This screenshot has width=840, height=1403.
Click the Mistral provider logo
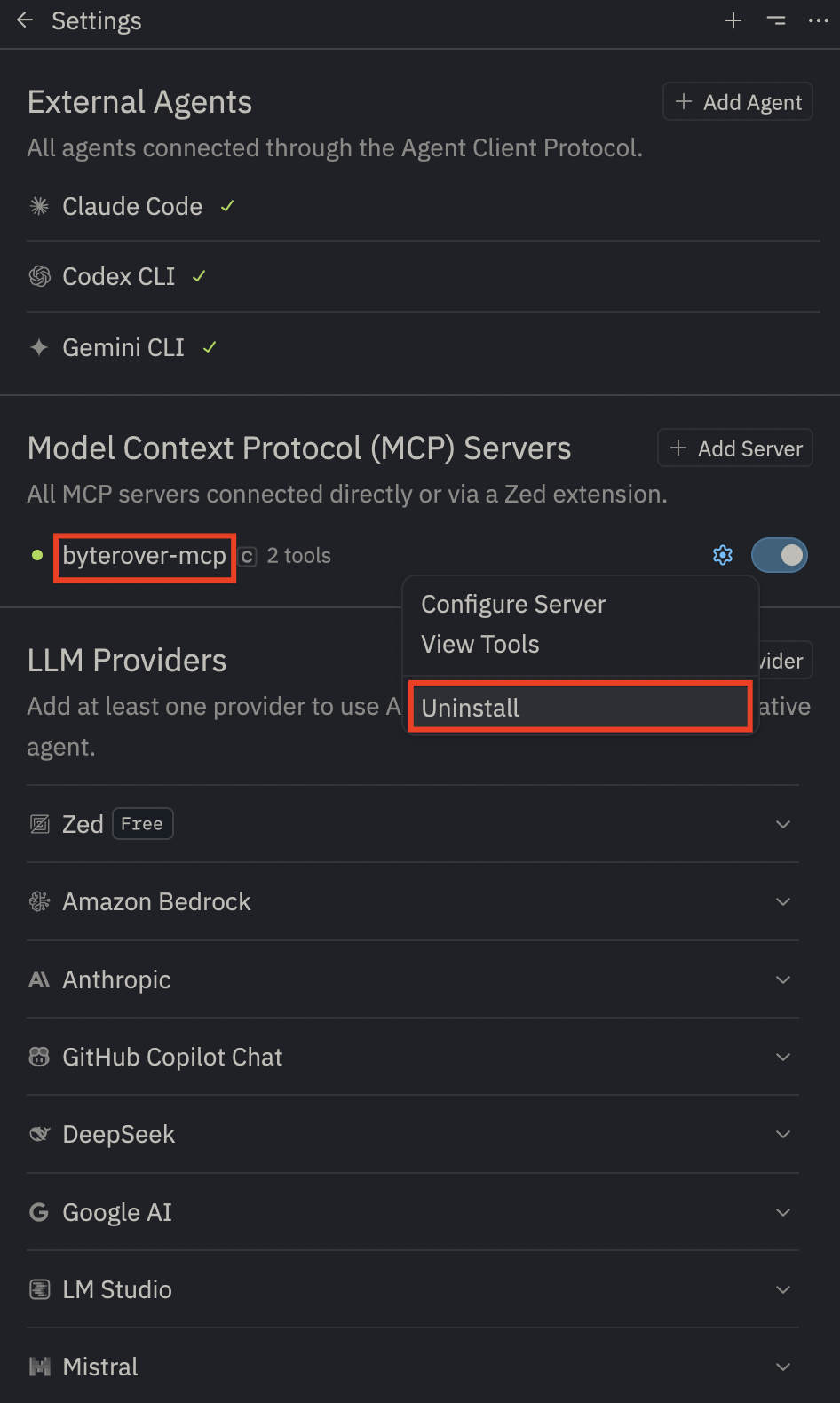[x=39, y=1367]
